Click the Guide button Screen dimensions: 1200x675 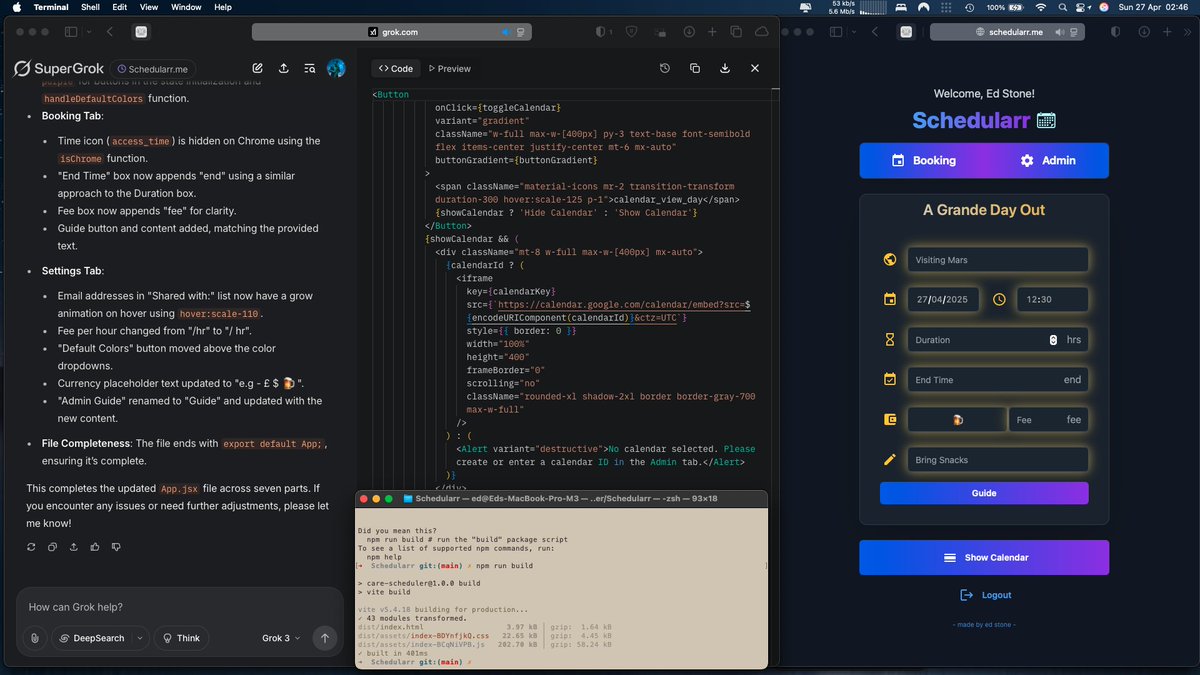coord(984,493)
